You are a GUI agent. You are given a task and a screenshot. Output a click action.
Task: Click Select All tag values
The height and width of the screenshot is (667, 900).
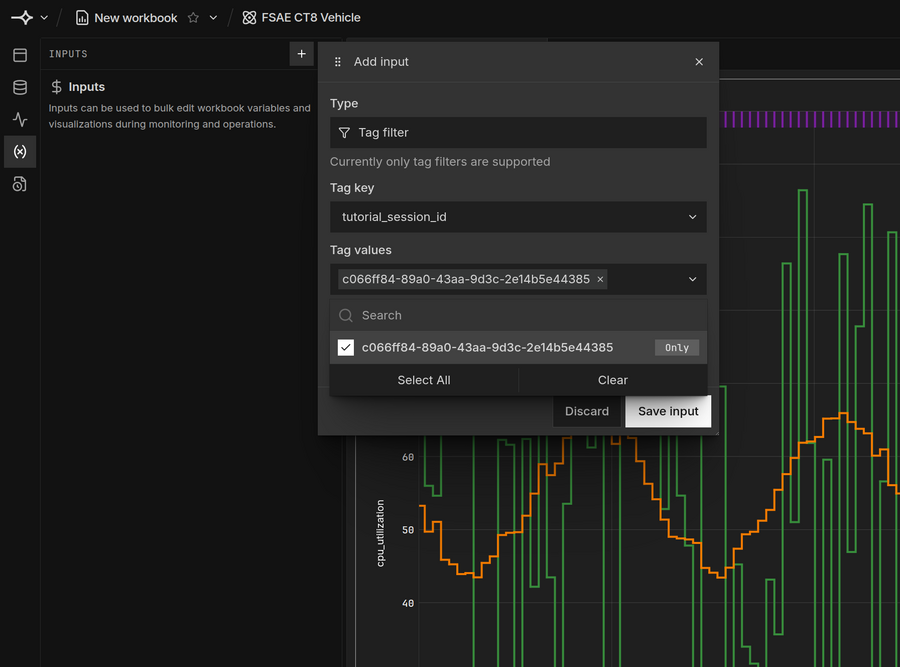424,380
